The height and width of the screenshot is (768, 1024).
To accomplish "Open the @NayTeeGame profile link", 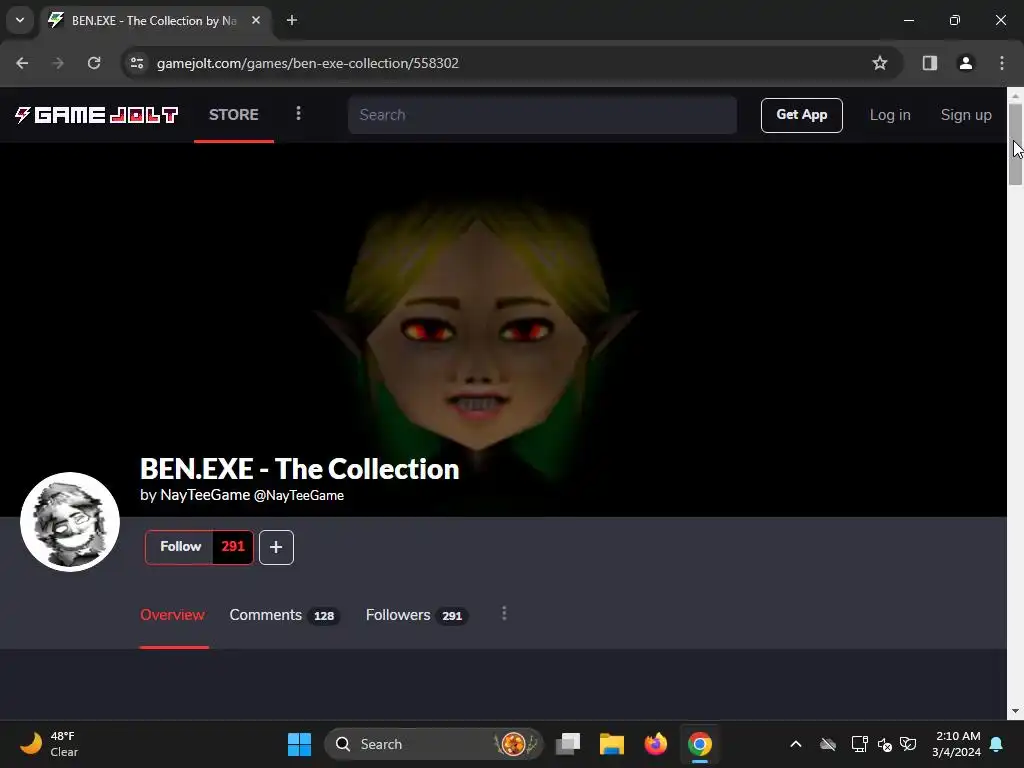I will coord(299,496).
